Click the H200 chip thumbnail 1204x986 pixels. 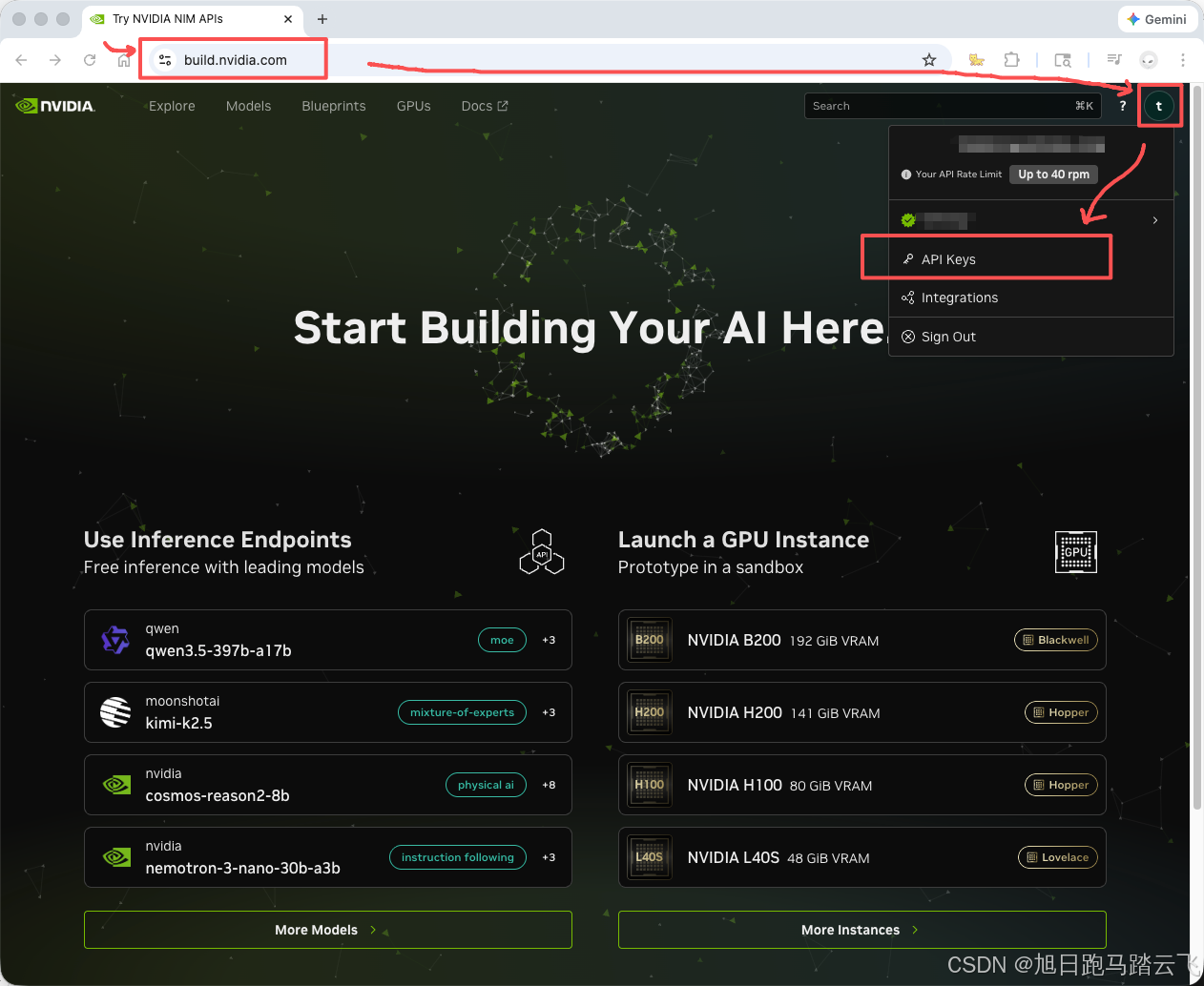(x=650, y=712)
